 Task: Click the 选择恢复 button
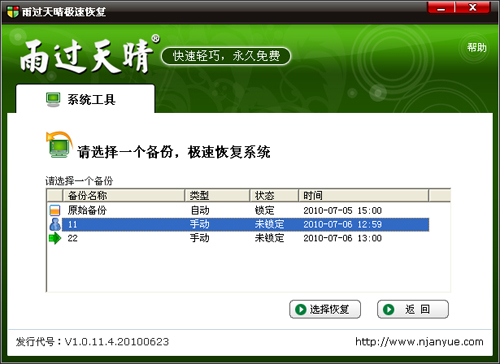[x=325, y=309]
